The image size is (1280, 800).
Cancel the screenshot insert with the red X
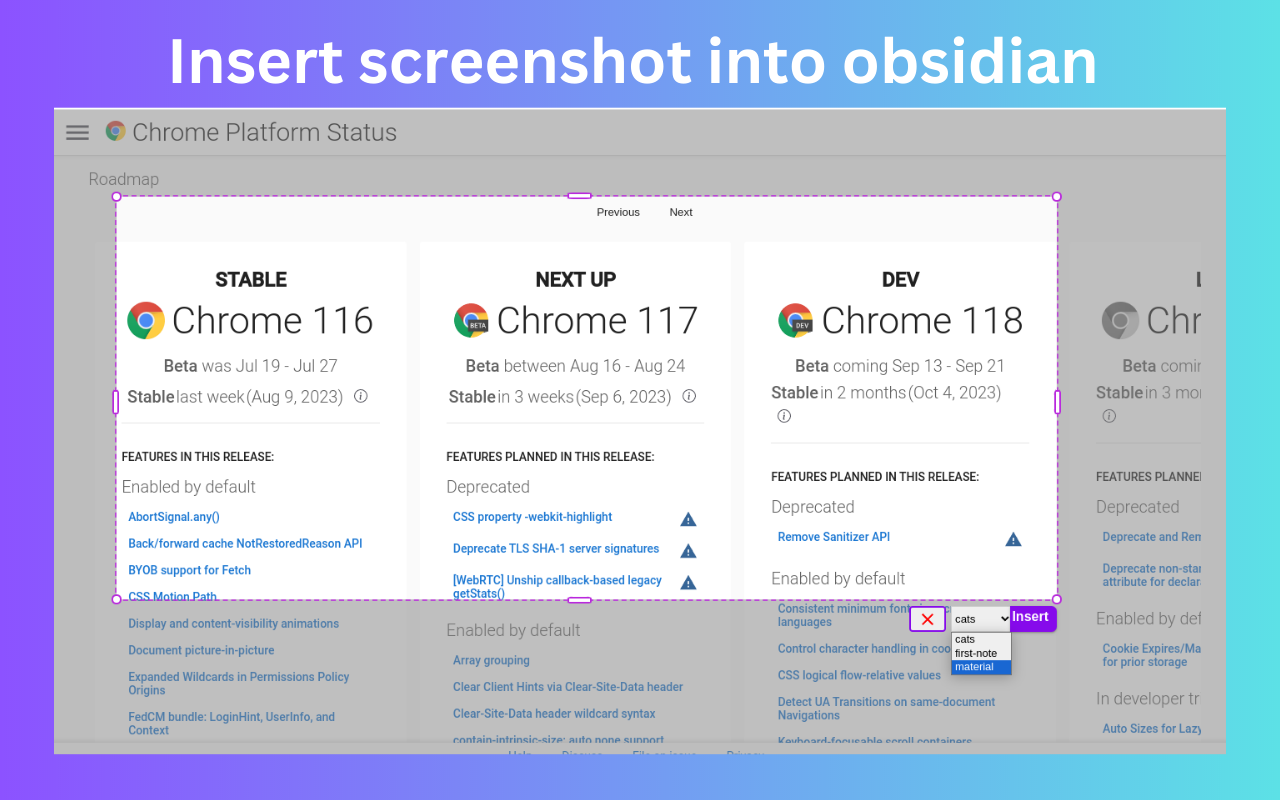coord(926,618)
